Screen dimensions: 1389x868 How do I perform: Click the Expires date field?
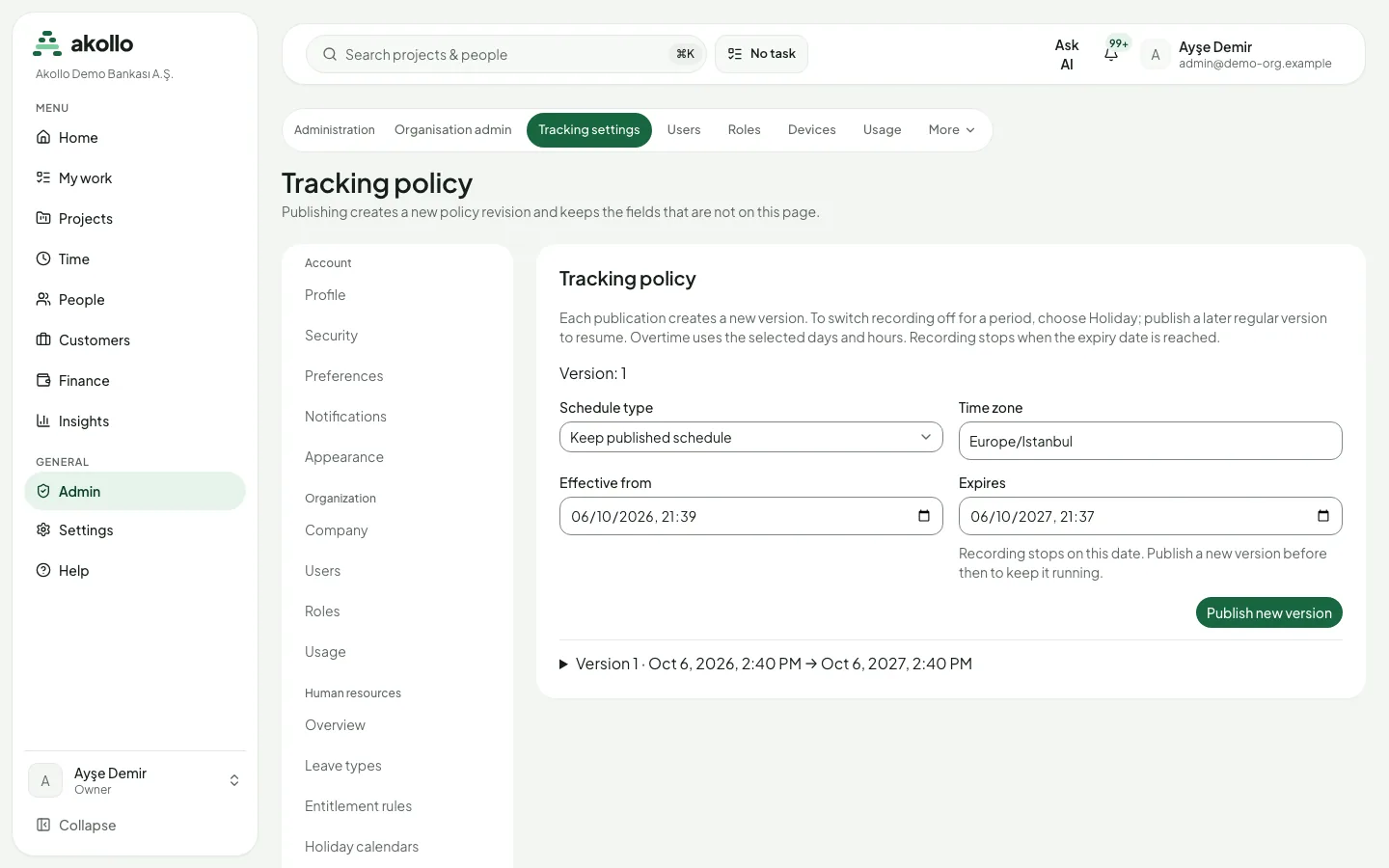(1151, 516)
